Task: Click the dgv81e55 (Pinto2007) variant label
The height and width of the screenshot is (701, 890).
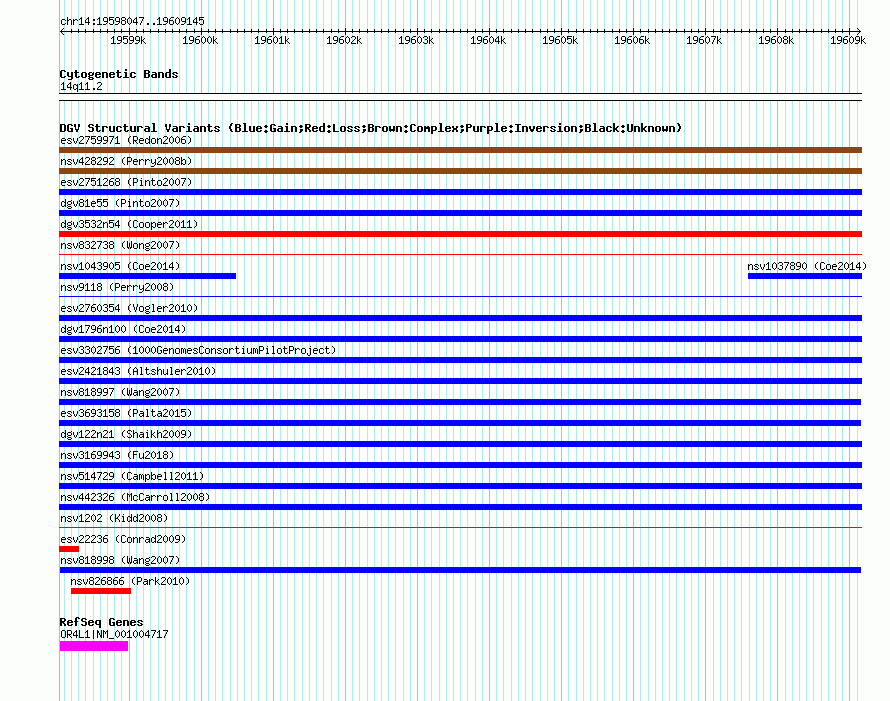Action: pyautogui.click(x=120, y=203)
